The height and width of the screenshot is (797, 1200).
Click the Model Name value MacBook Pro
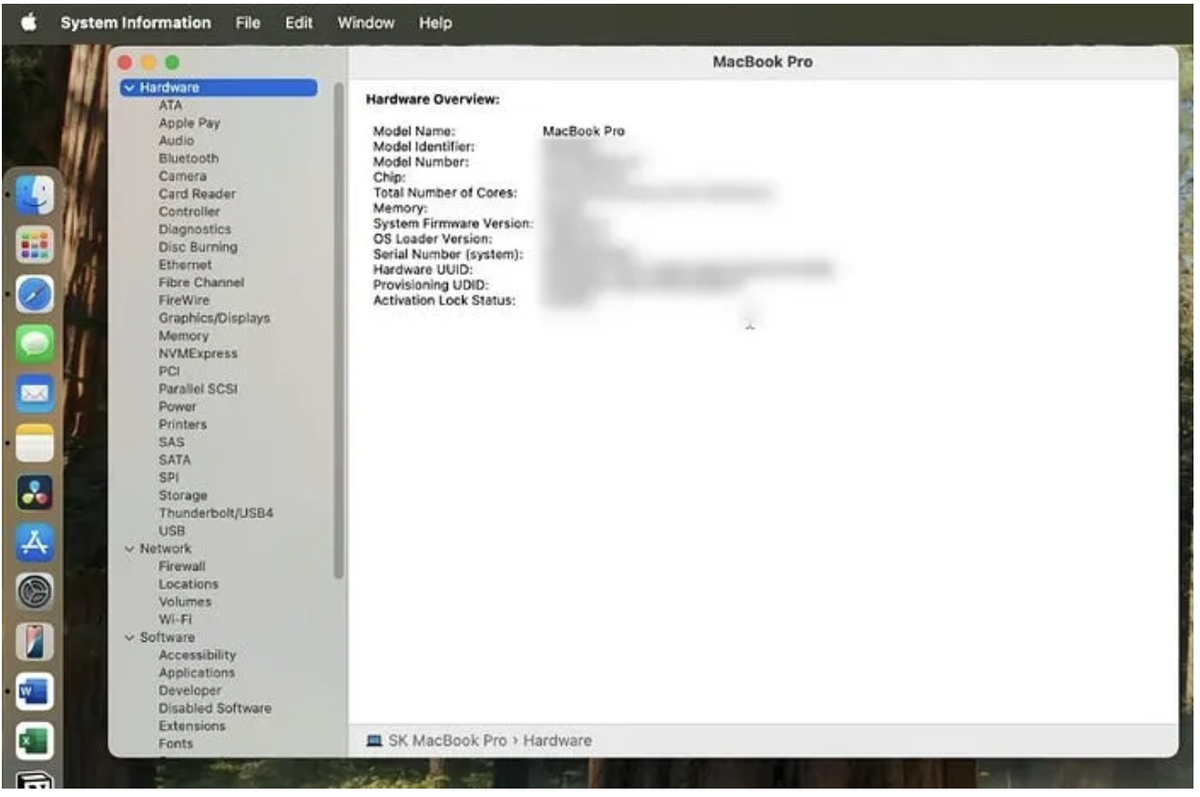[x=584, y=131]
